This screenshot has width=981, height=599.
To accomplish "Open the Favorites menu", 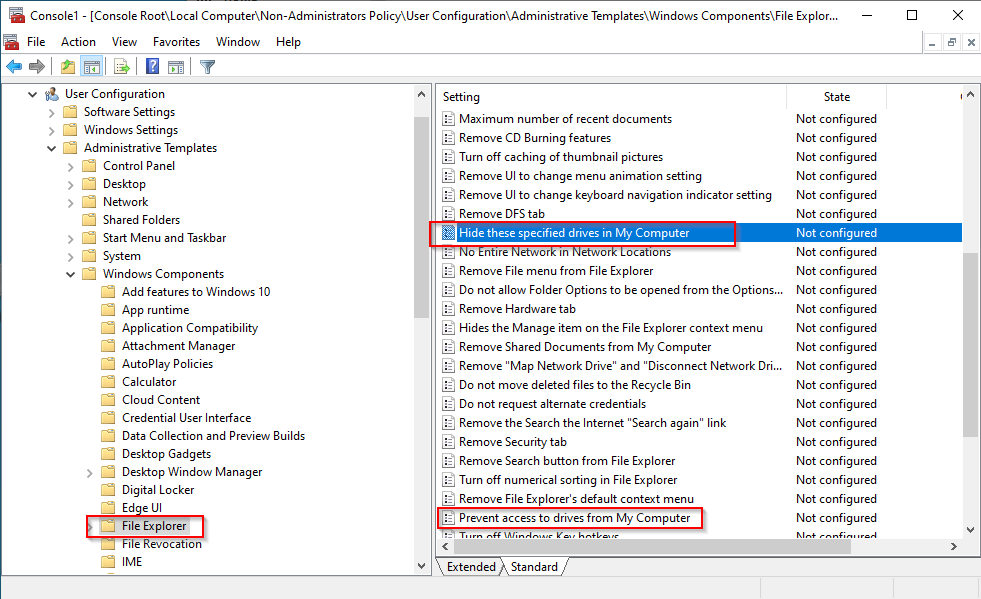I will (x=176, y=42).
